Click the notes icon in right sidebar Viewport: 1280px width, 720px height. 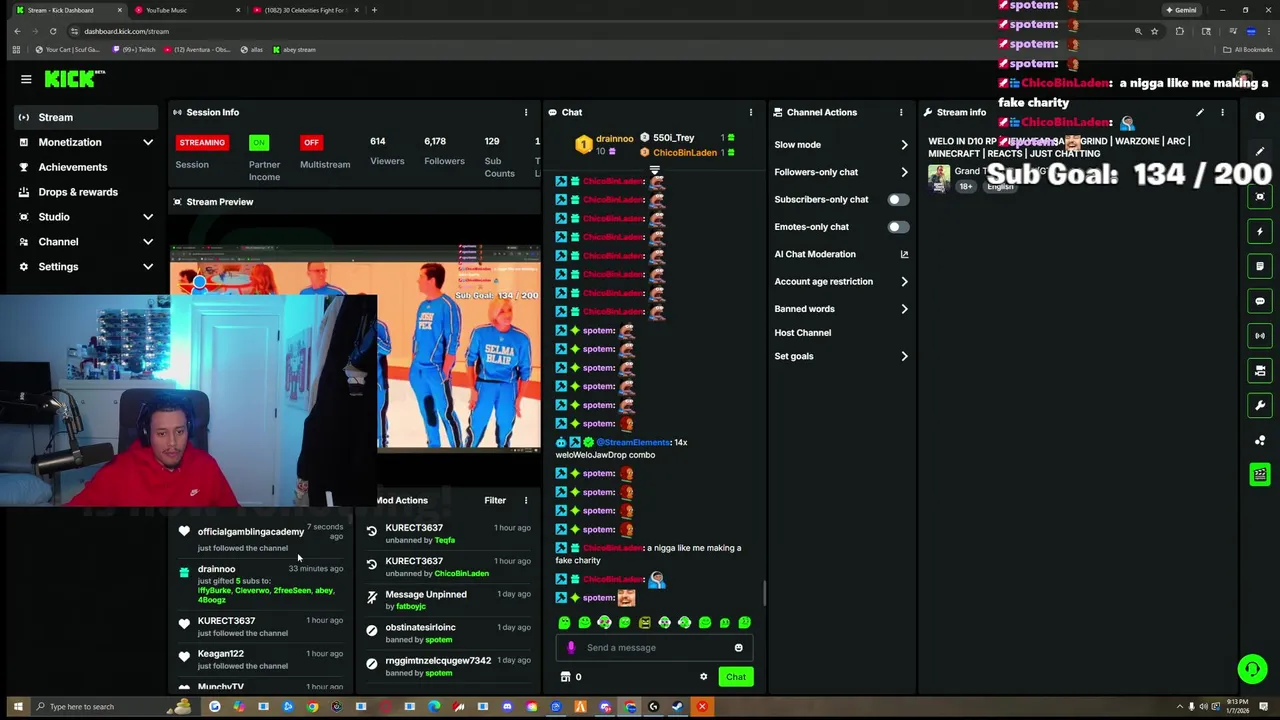point(1260,266)
